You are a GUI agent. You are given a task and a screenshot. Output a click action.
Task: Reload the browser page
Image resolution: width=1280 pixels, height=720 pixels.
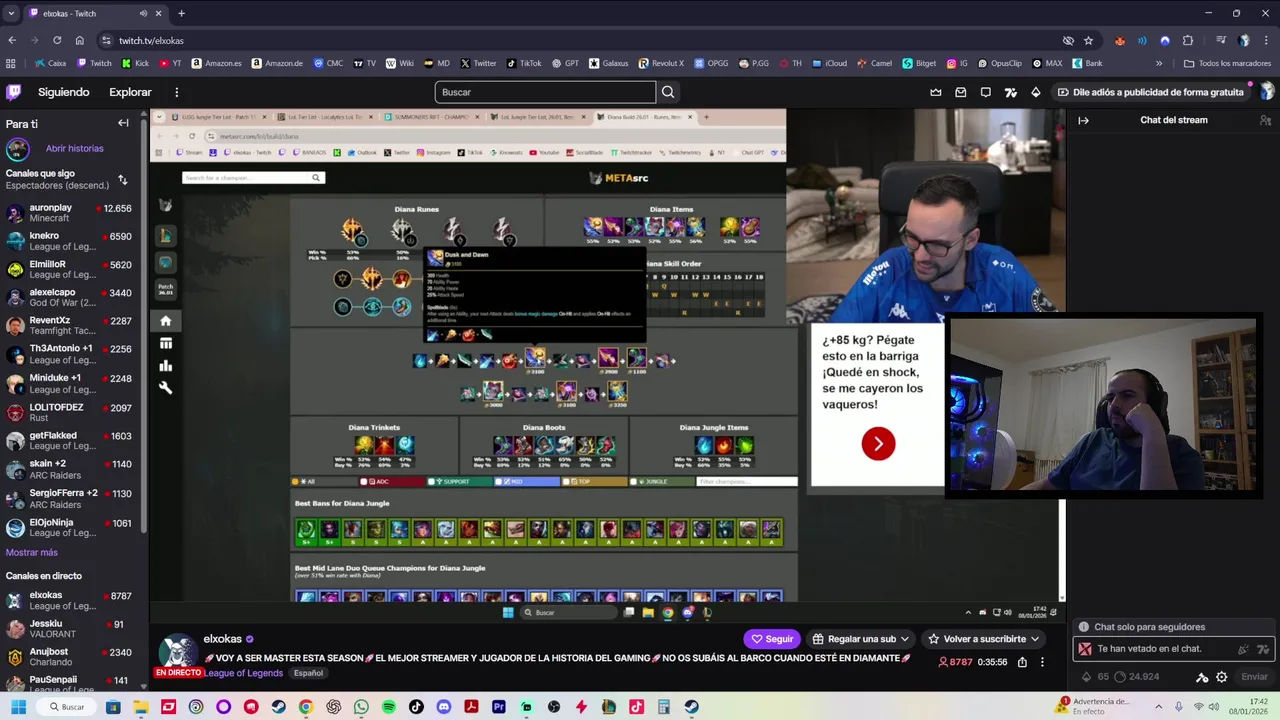click(x=57, y=40)
